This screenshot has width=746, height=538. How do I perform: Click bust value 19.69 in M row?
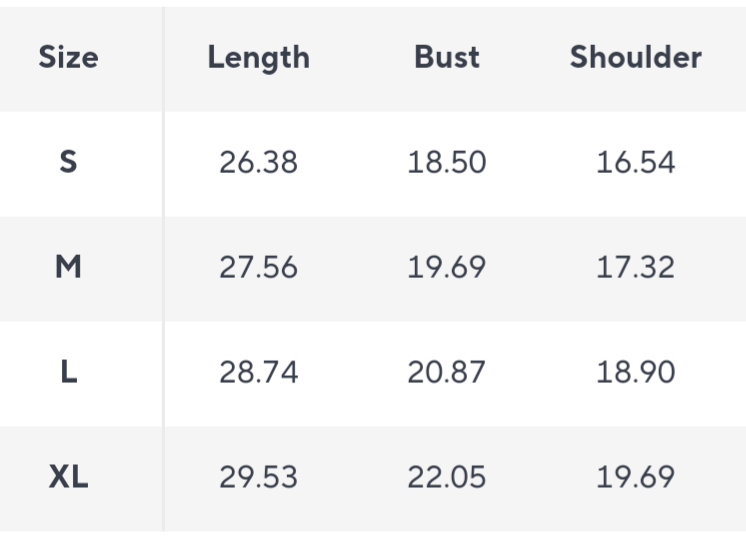(447, 267)
